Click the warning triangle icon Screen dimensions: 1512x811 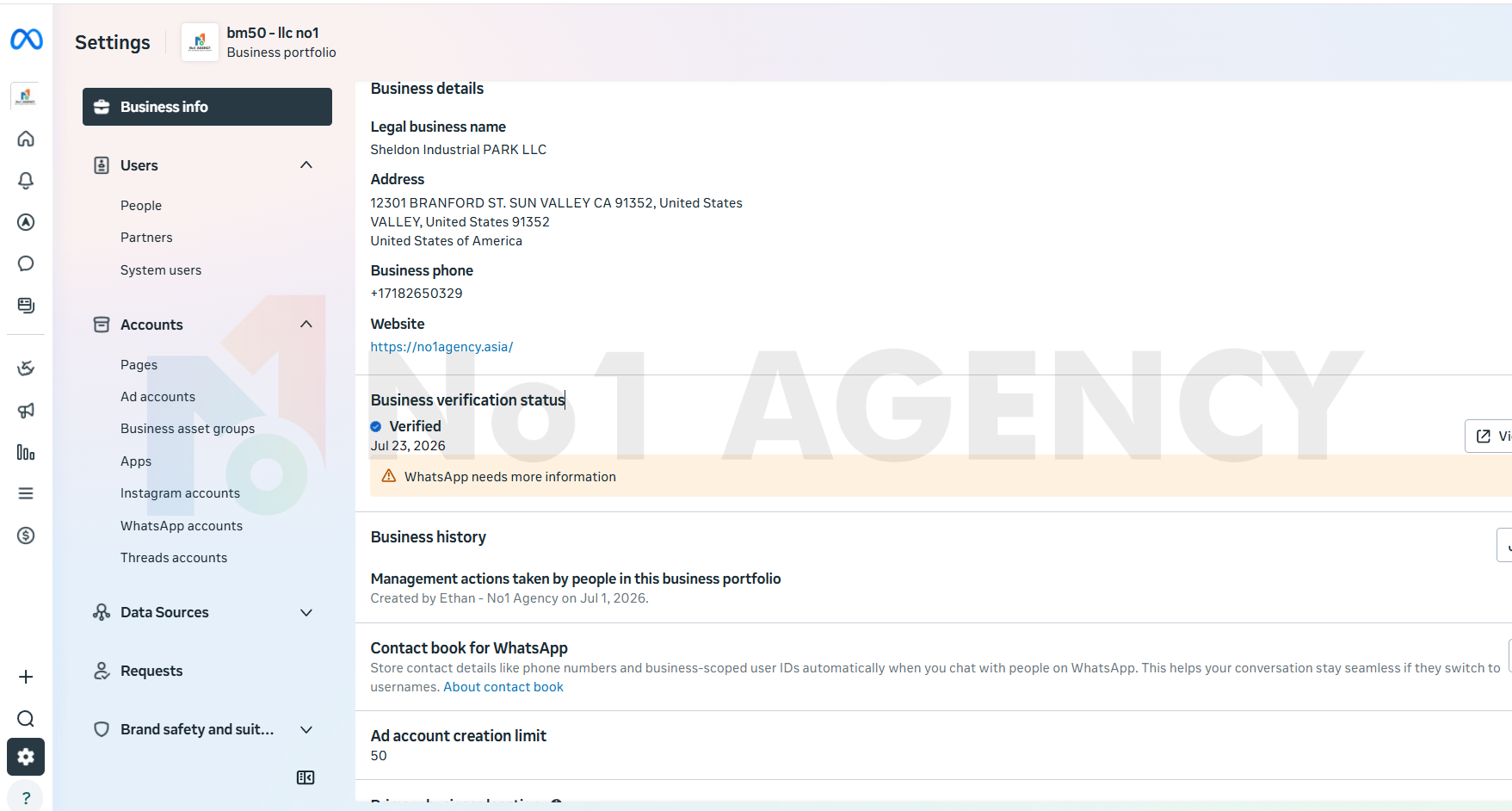coord(389,476)
